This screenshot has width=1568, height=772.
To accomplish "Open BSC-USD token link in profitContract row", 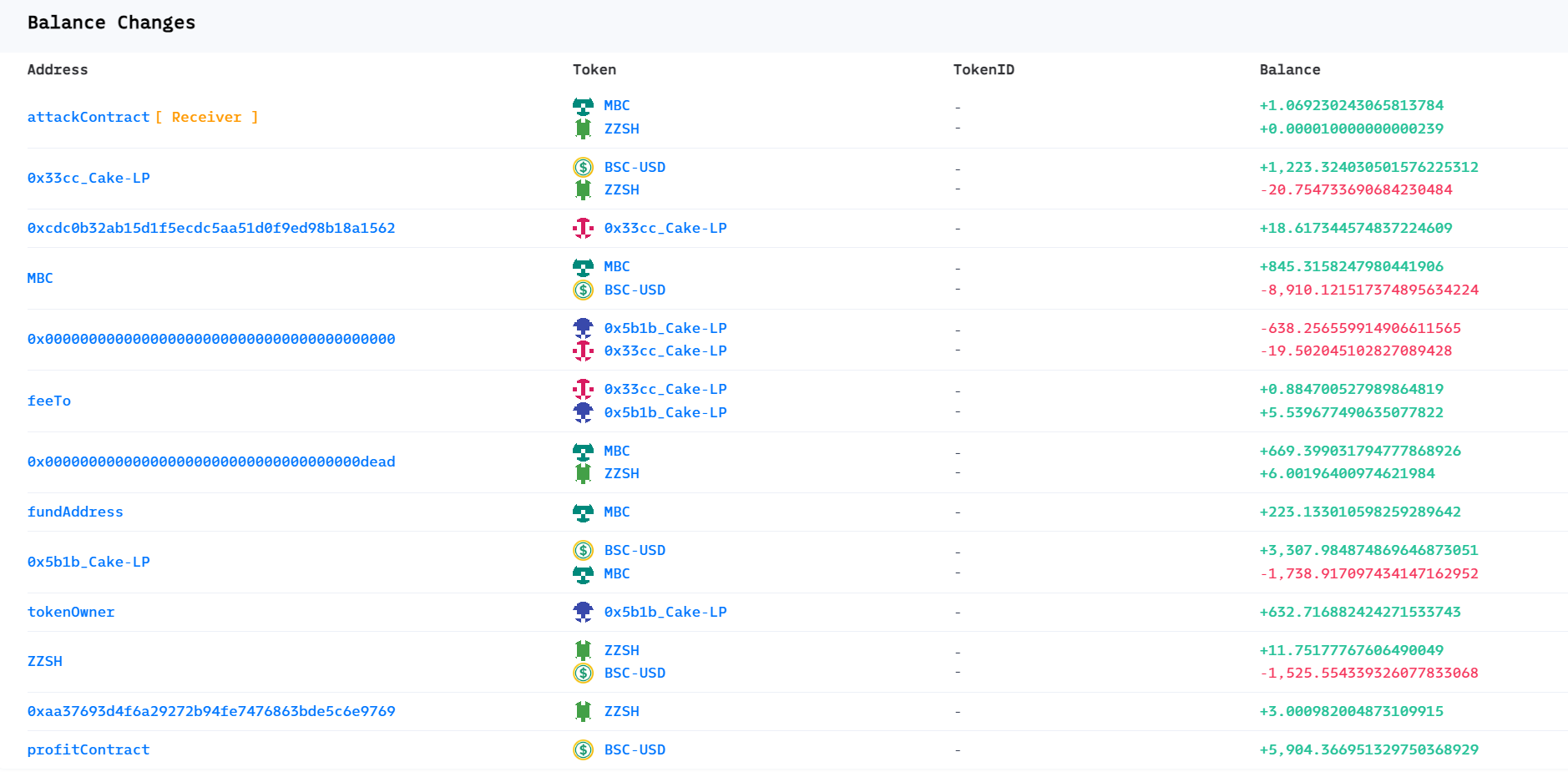I will [x=635, y=749].
